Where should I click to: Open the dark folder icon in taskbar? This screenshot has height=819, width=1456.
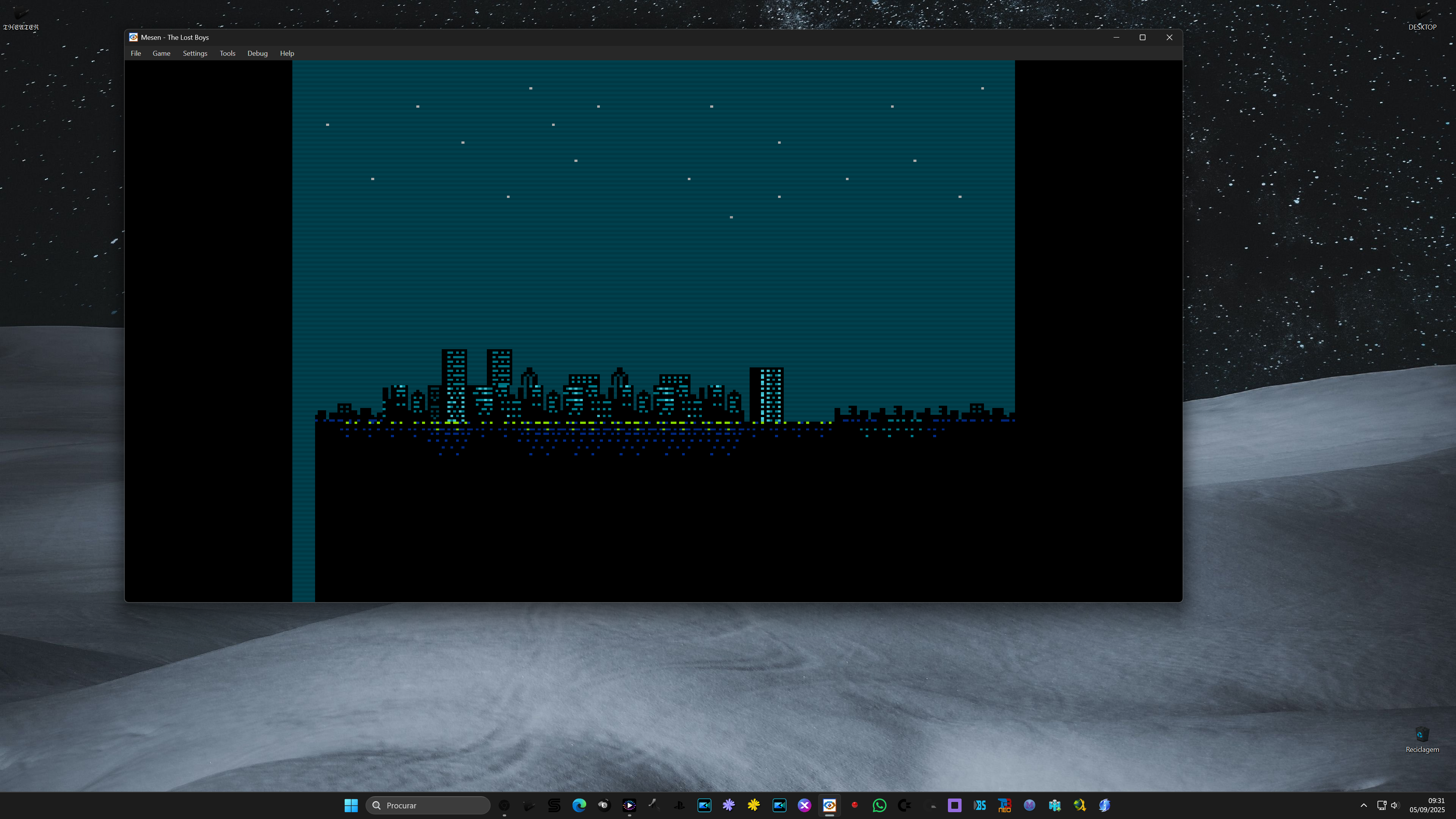point(529,805)
